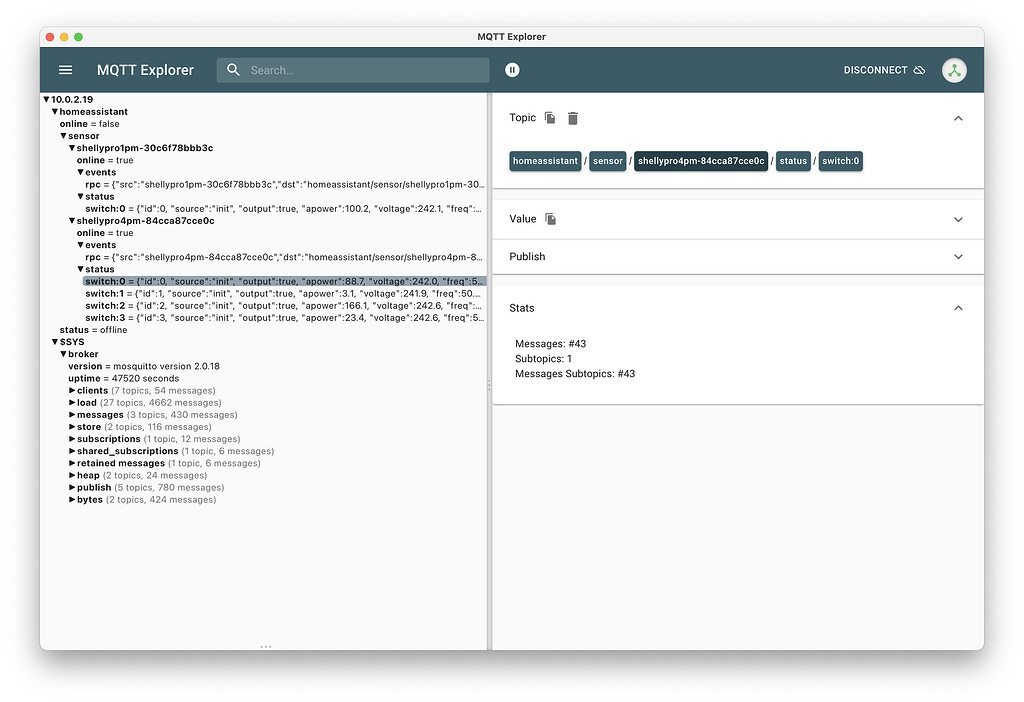Expand the retained messages topic node
Image resolution: width=1024 pixels, height=702 pixels.
pyautogui.click(x=72, y=463)
